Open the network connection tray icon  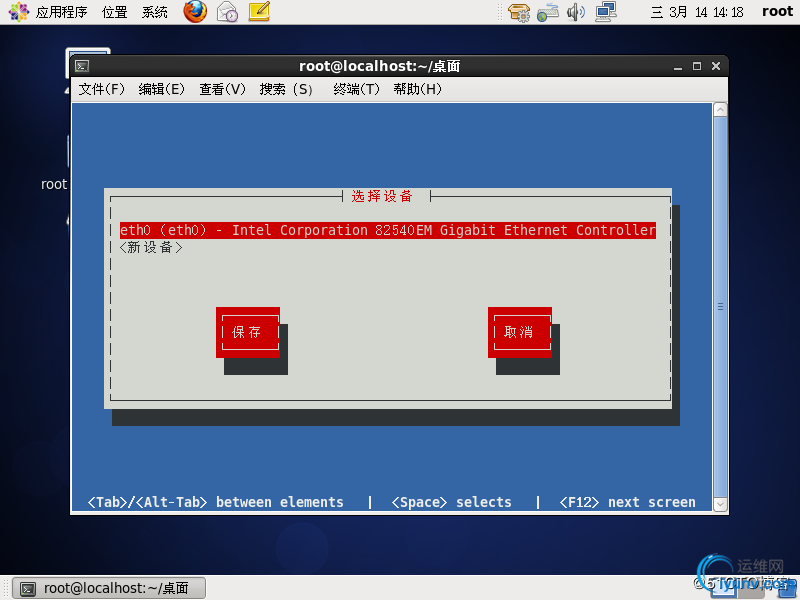(x=606, y=12)
